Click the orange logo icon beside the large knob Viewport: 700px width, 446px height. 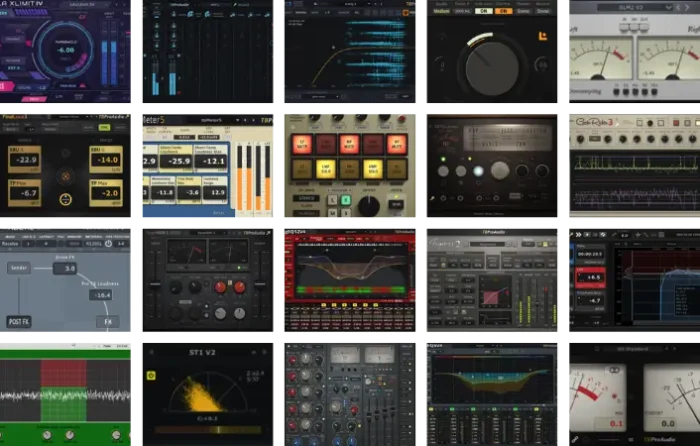click(543, 36)
